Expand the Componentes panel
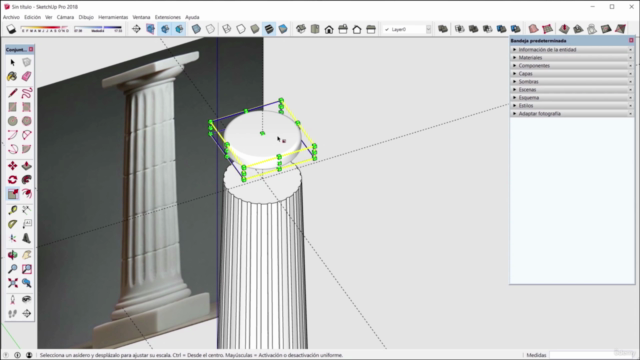This screenshot has height=360, width=640. coord(572,65)
